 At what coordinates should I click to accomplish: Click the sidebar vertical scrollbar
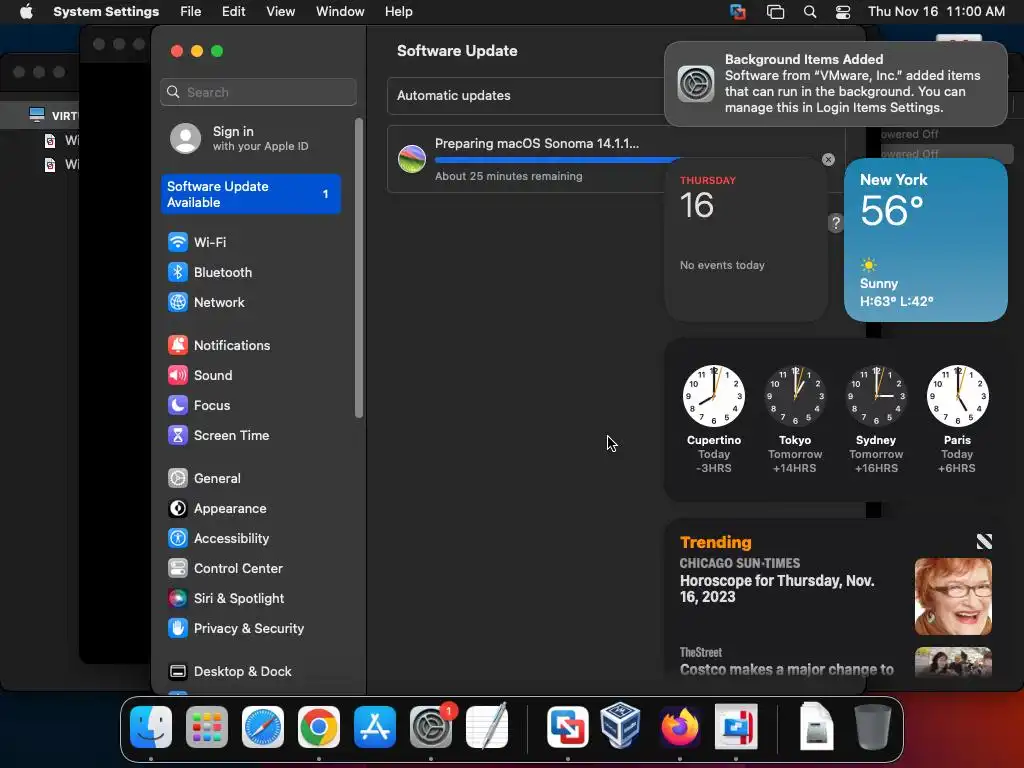click(359, 268)
